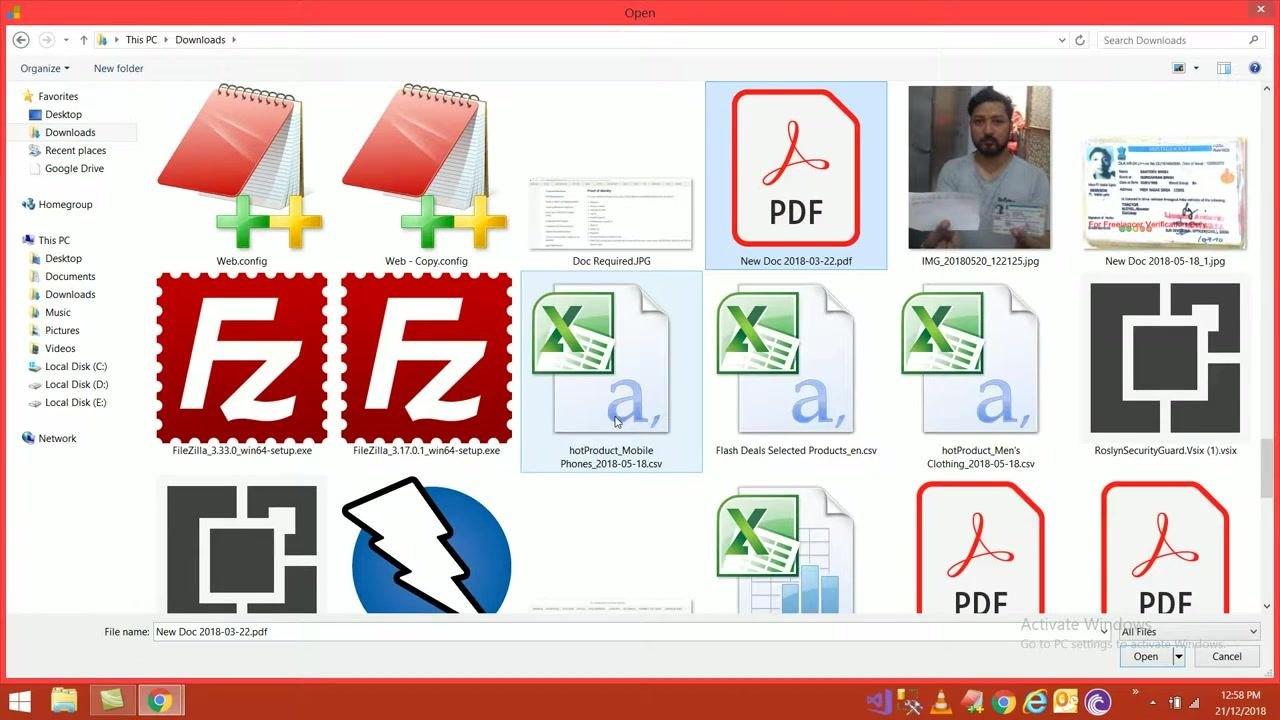The width and height of the screenshot is (1280, 720).
Task: Go back using the Back arrow
Action: coord(21,40)
